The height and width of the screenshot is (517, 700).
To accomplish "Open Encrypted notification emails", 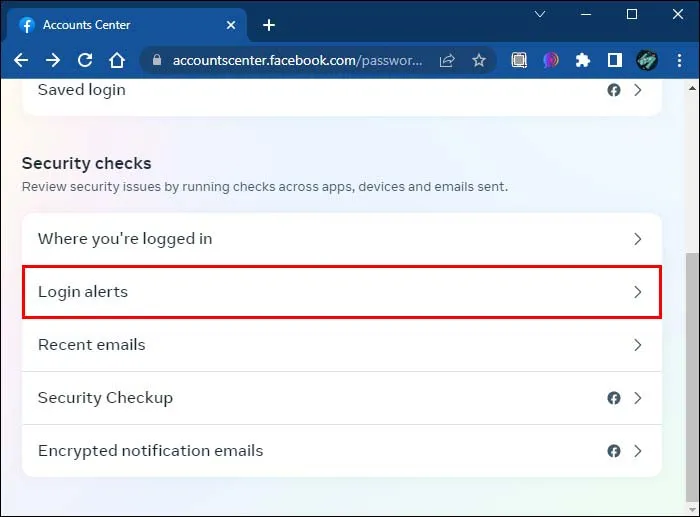I will coord(342,451).
